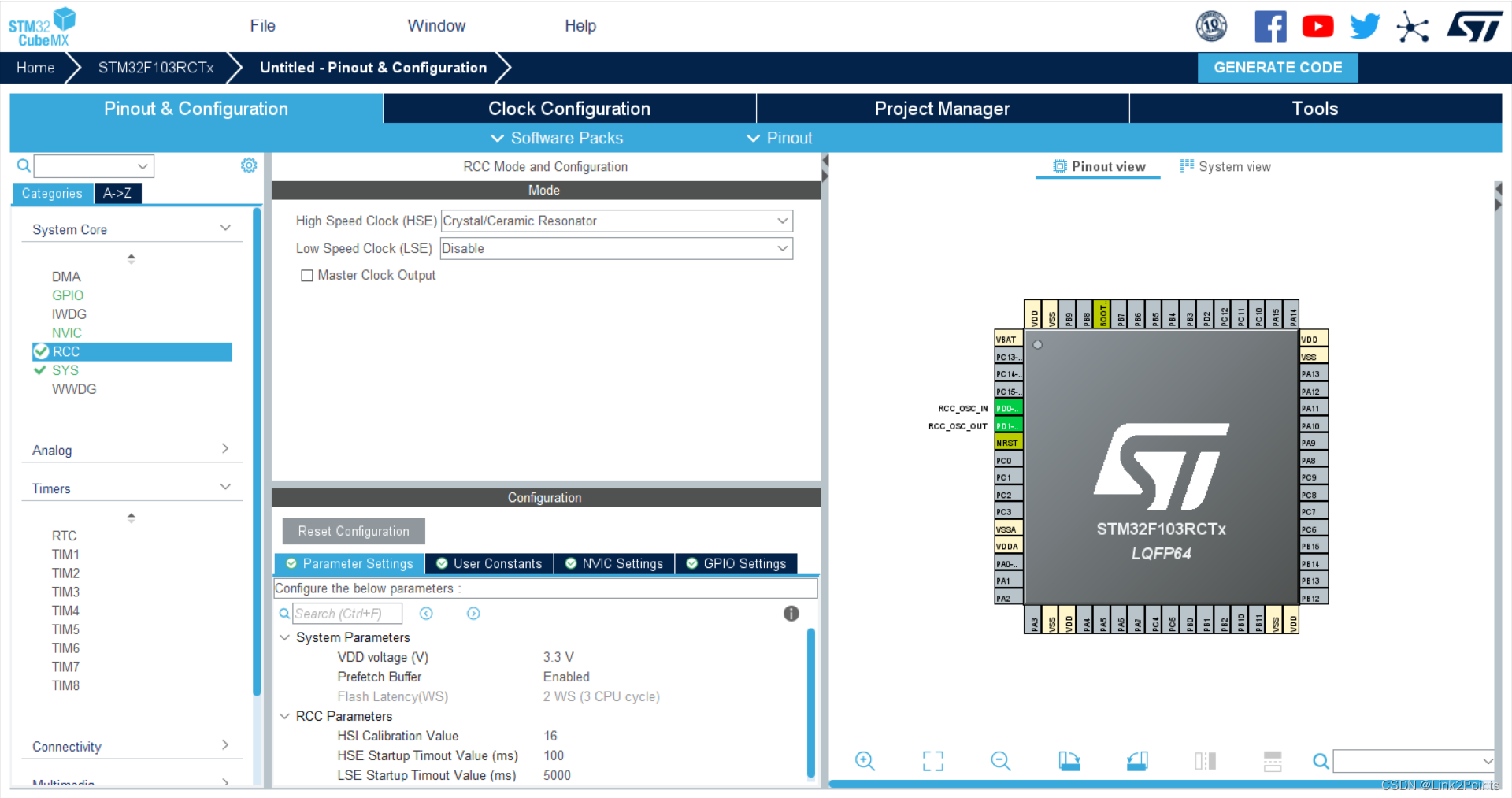Open the Low Speed Clock LSE dropdown

pyautogui.click(x=617, y=249)
